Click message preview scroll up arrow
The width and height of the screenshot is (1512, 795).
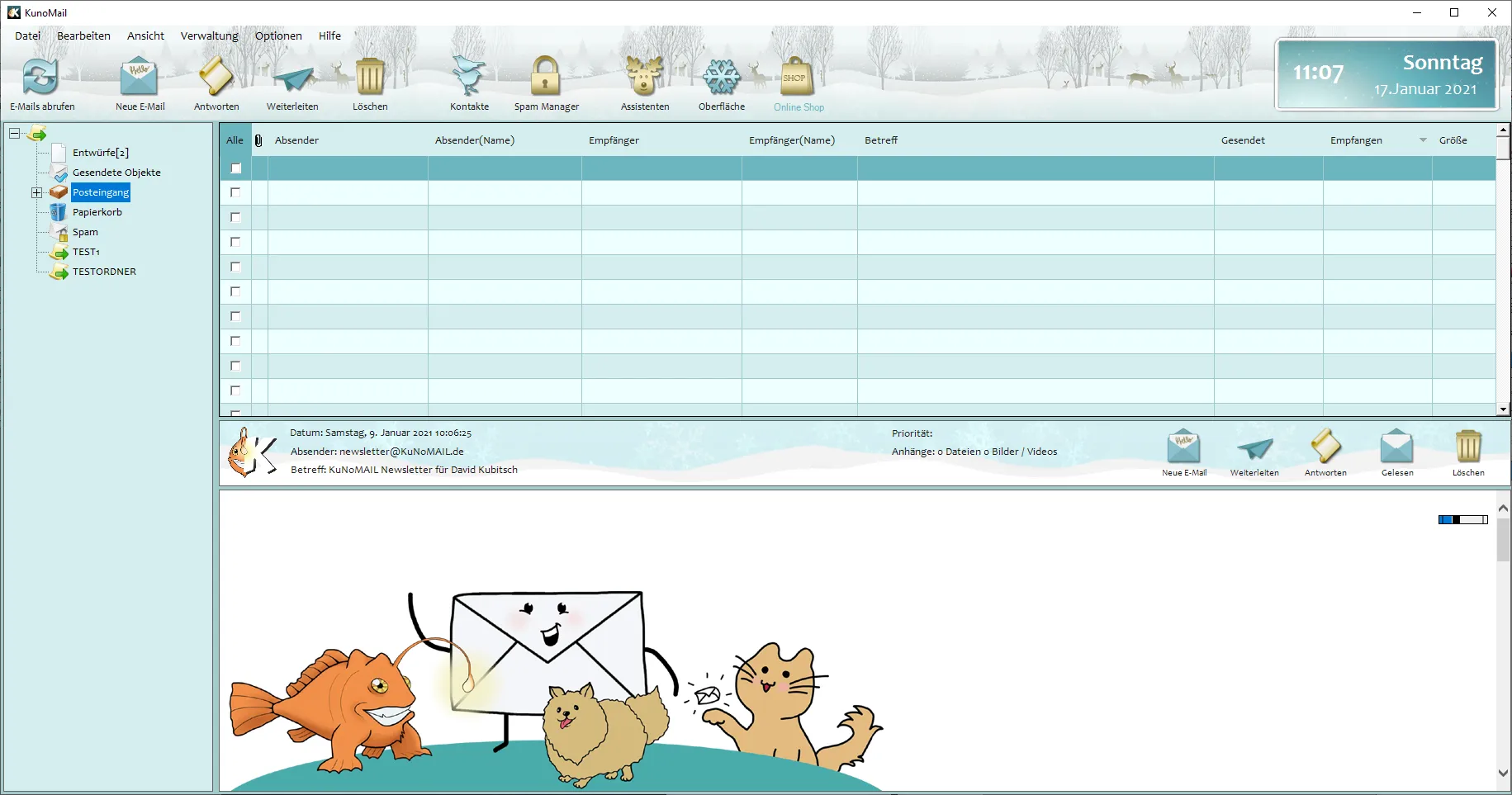(x=1503, y=509)
